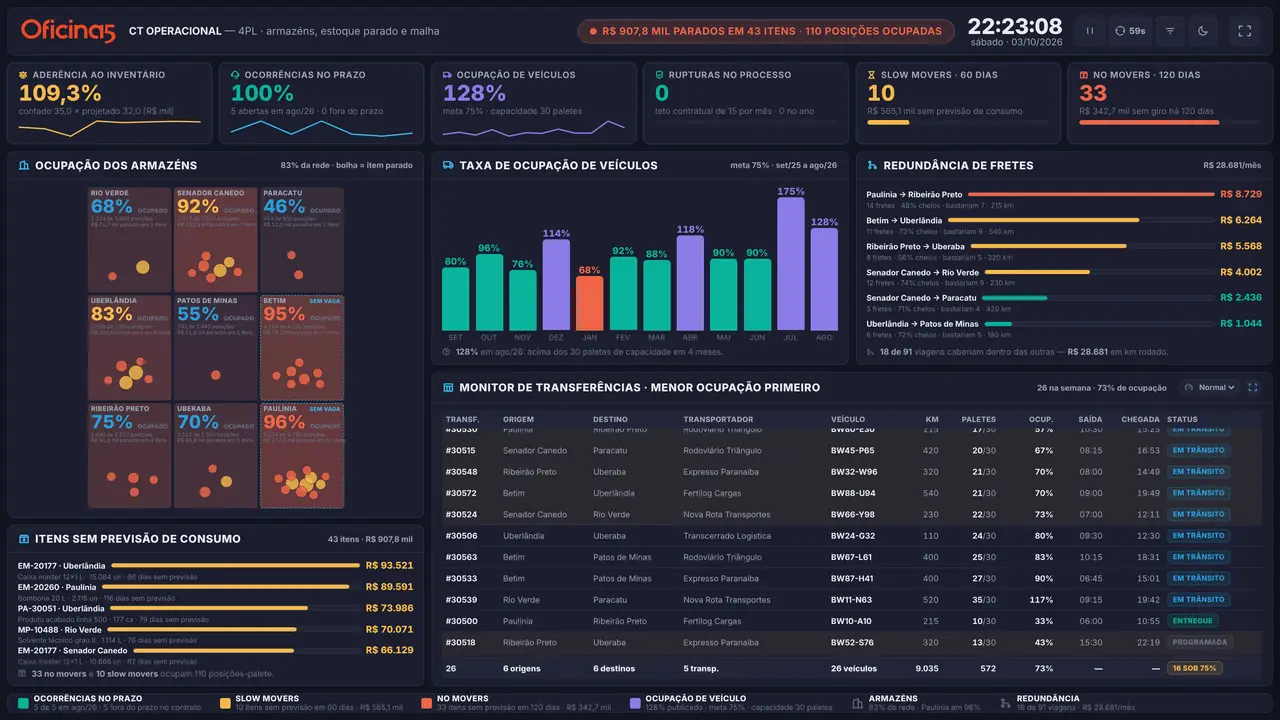This screenshot has height=720, width=1280.
Task: Click the headset icon on Ocorrências no Prazo
Action: tap(236, 75)
